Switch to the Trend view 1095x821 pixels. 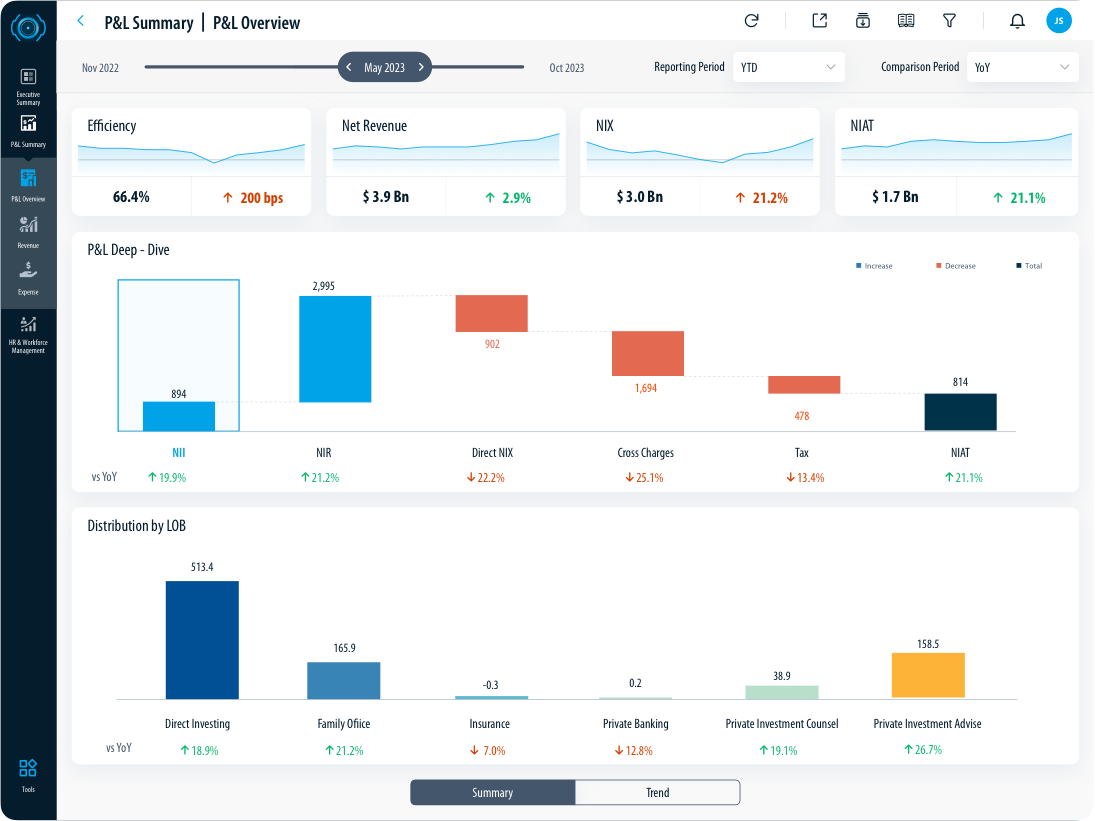pyautogui.click(x=657, y=793)
